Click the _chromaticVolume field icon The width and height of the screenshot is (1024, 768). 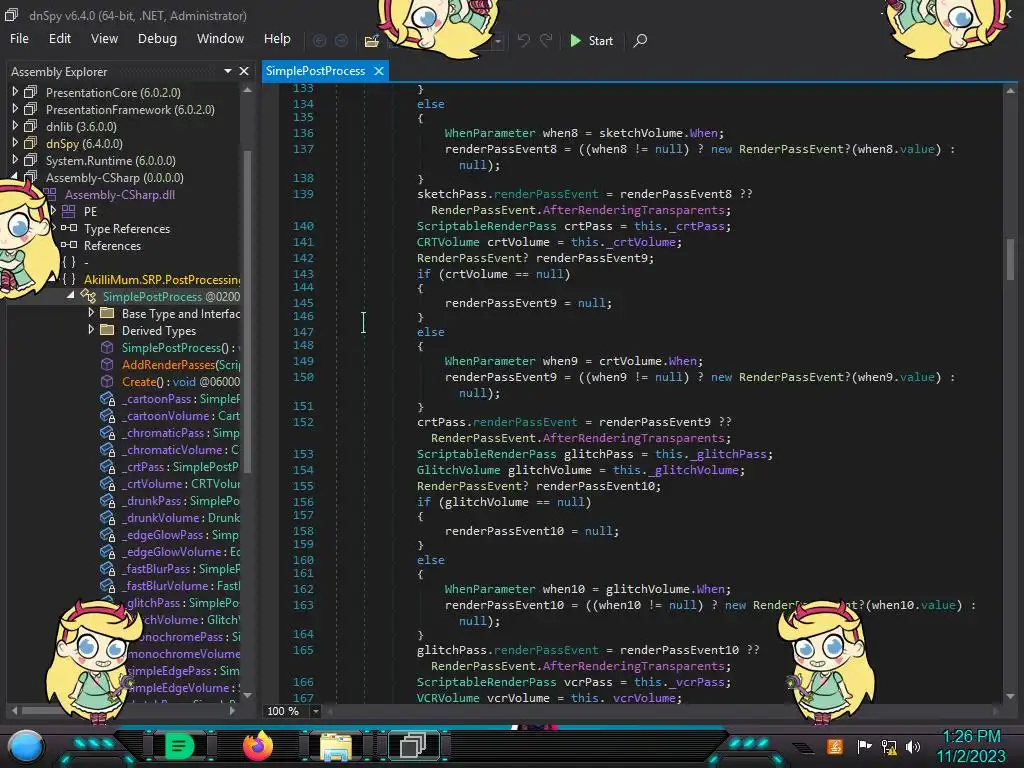(107, 450)
